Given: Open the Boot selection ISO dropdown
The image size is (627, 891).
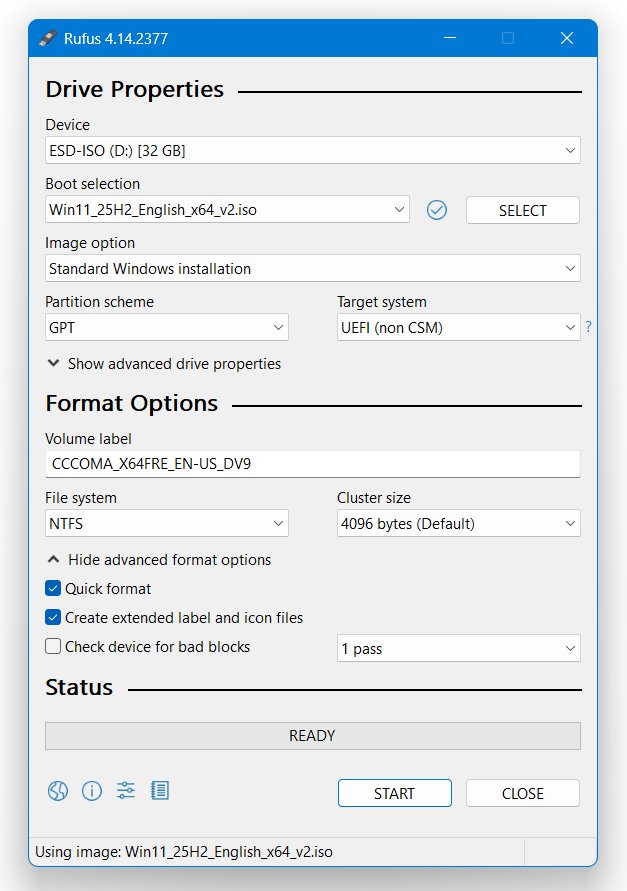Looking at the screenshot, I should [x=227, y=210].
